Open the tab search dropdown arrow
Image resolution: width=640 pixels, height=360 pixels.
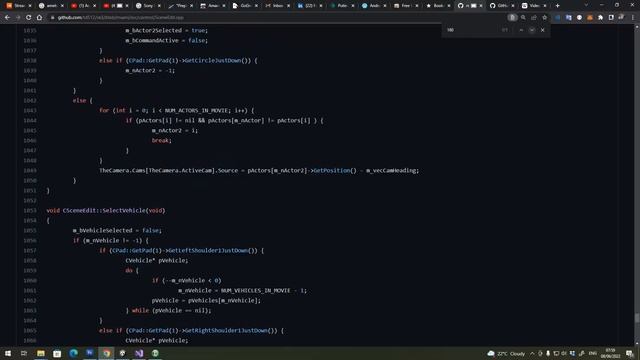(586, 5)
